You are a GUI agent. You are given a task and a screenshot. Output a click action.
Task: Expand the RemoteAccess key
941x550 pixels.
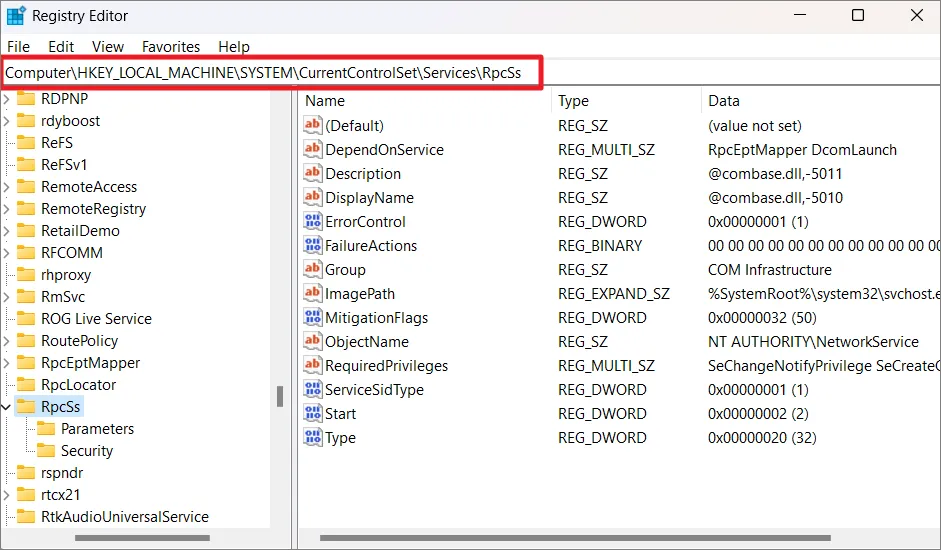[x=7, y=187]
